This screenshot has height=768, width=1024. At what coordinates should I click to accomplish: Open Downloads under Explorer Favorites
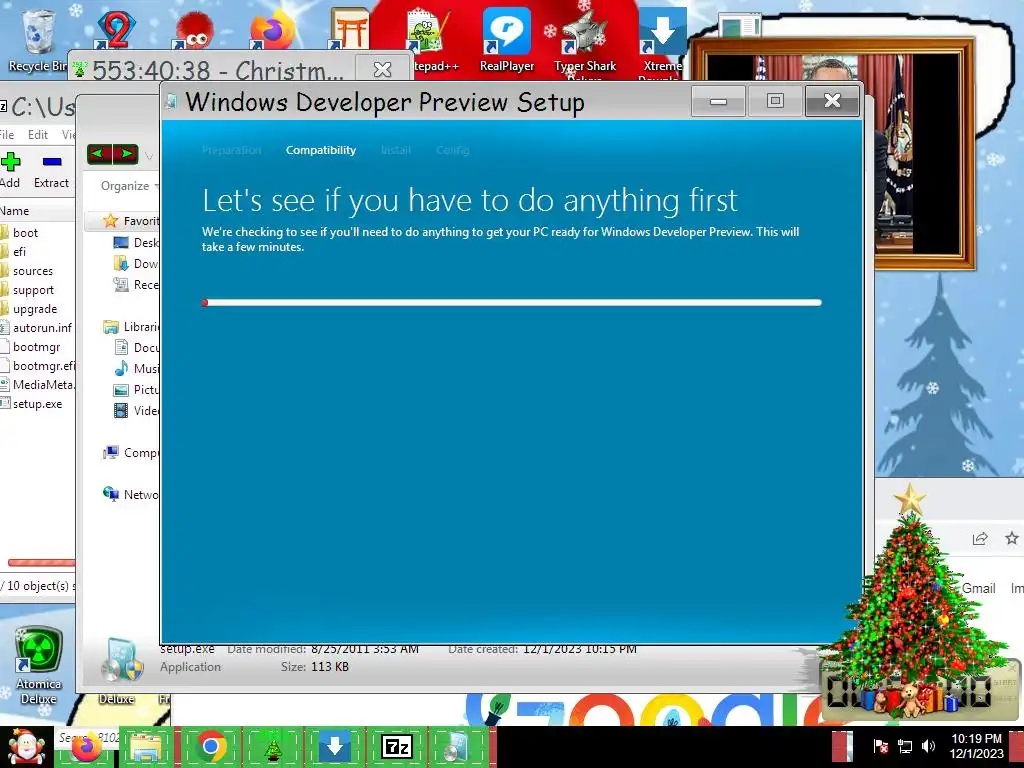point(136,263)
